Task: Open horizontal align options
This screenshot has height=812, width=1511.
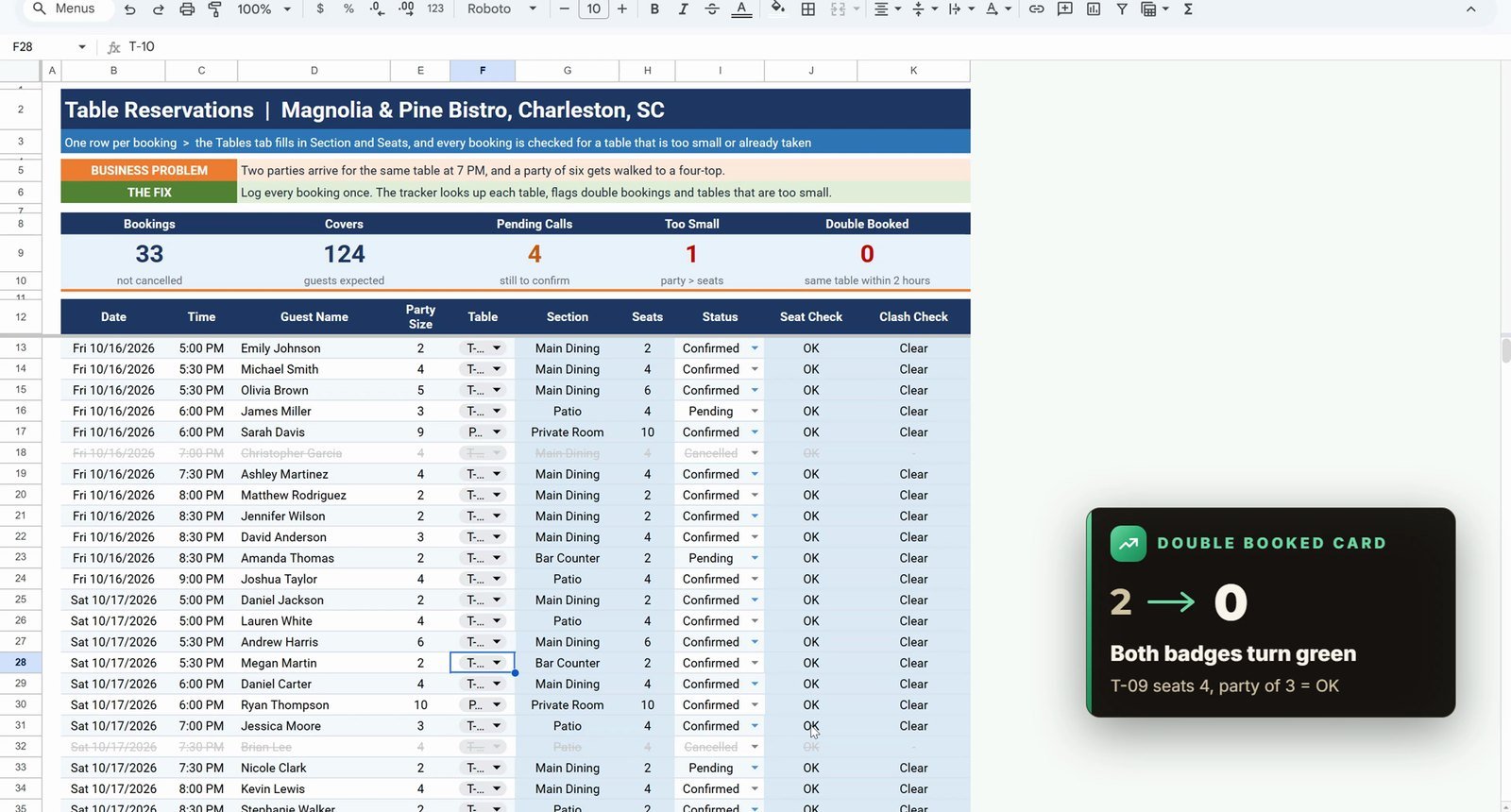Action: (886, 8)
